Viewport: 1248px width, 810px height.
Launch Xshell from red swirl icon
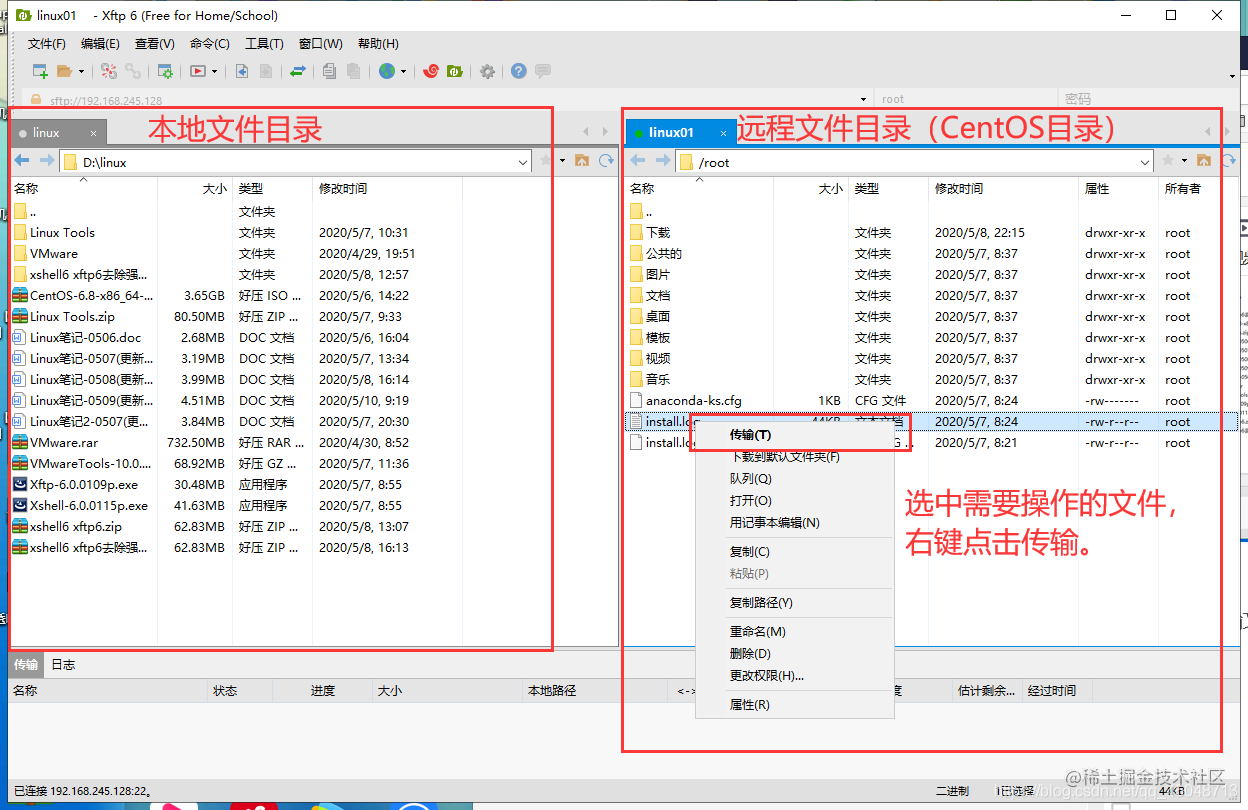(x=431, y=71)
